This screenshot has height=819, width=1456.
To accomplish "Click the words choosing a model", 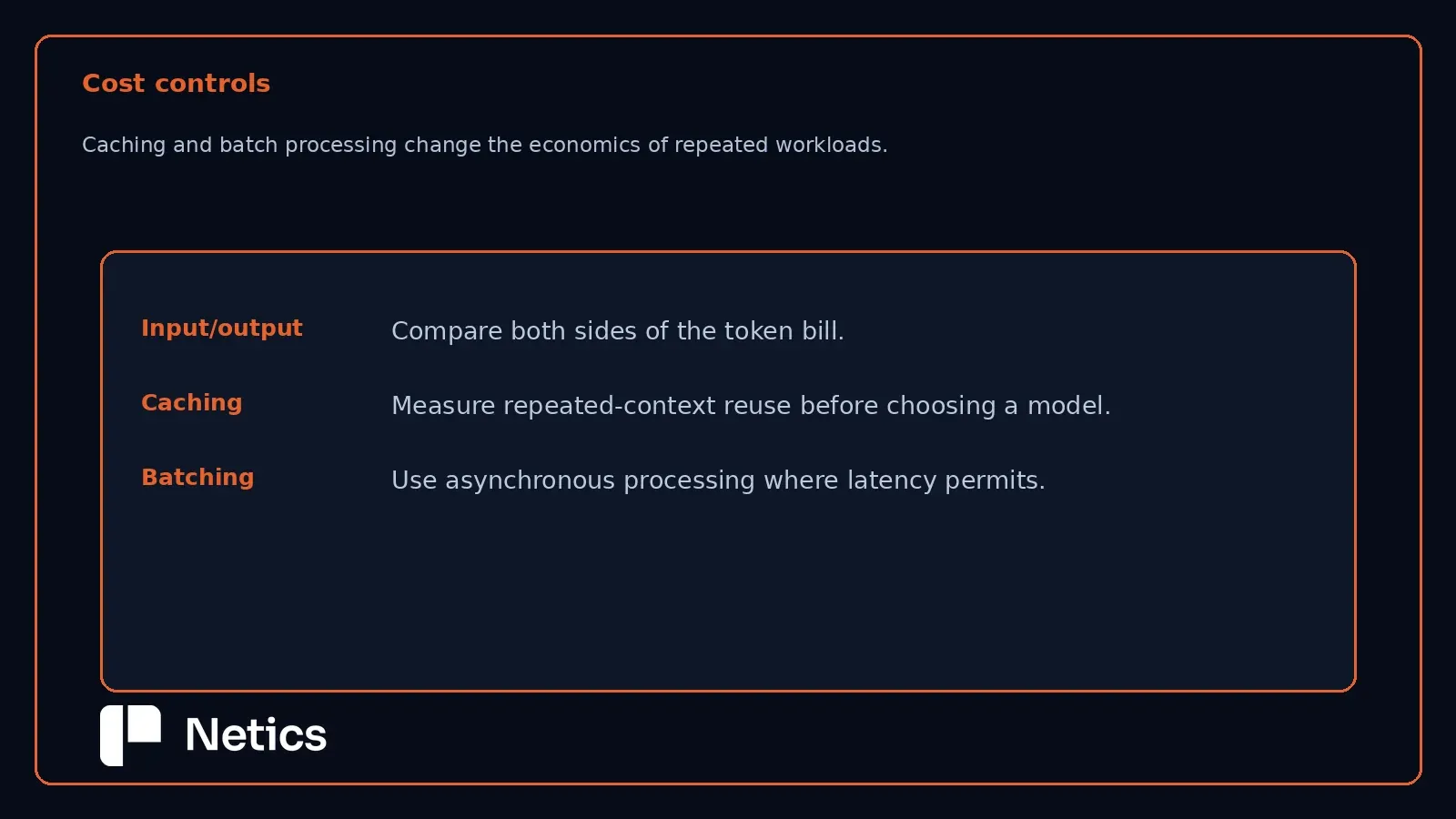I will click(x=998, y=406).
